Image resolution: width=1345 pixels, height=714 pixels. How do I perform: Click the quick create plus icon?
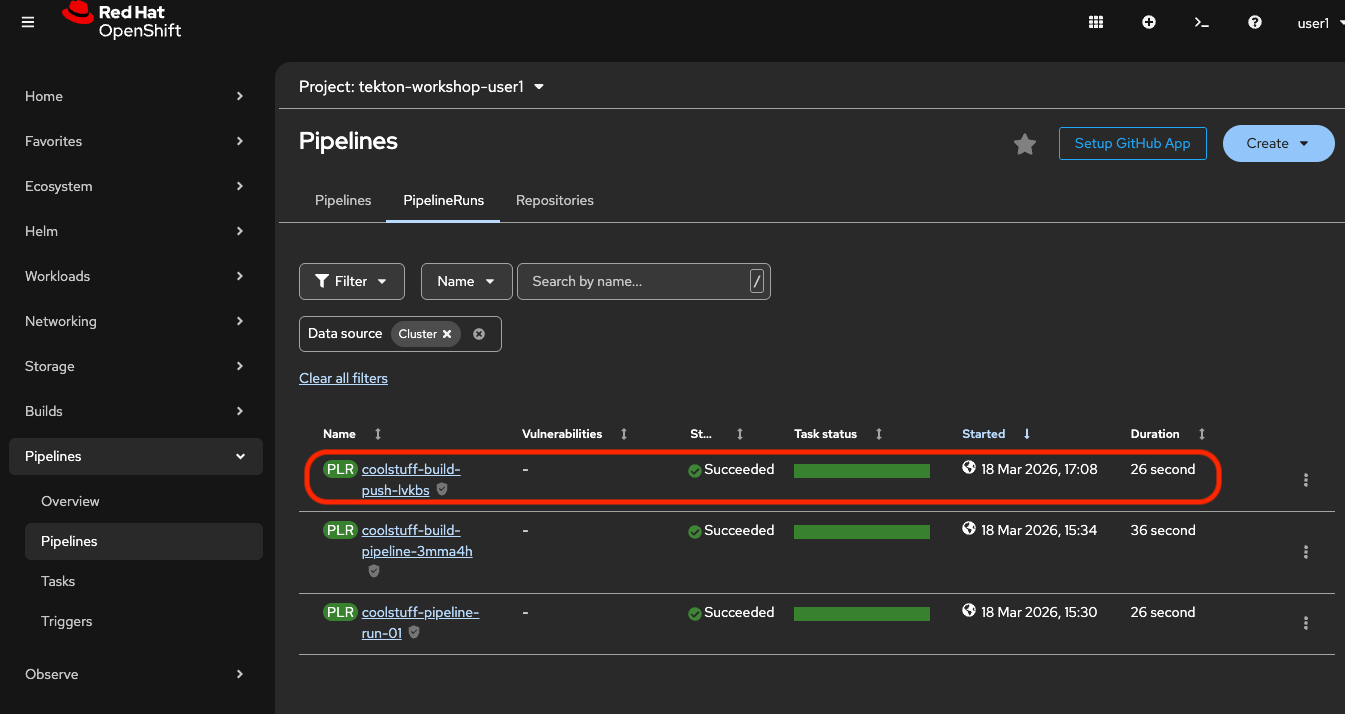(x=1148, y=21)
